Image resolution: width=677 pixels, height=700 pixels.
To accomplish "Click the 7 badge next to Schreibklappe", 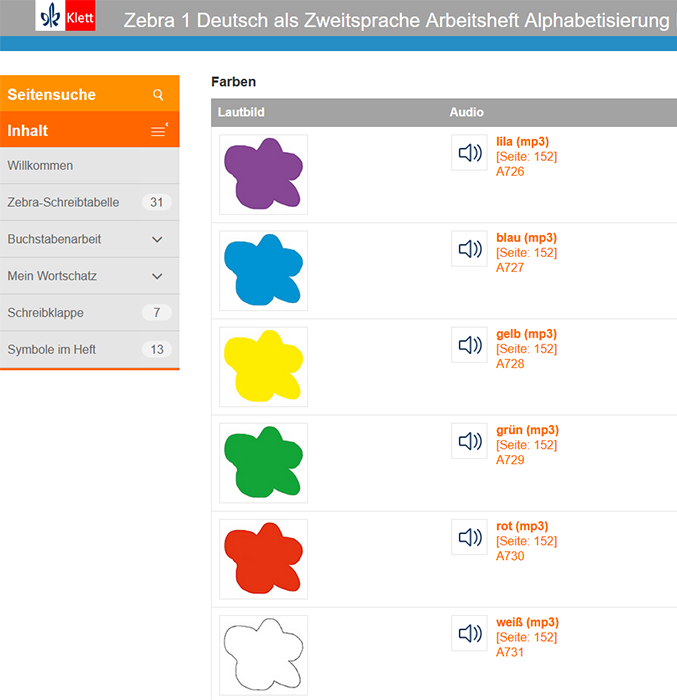I will 156,312.
